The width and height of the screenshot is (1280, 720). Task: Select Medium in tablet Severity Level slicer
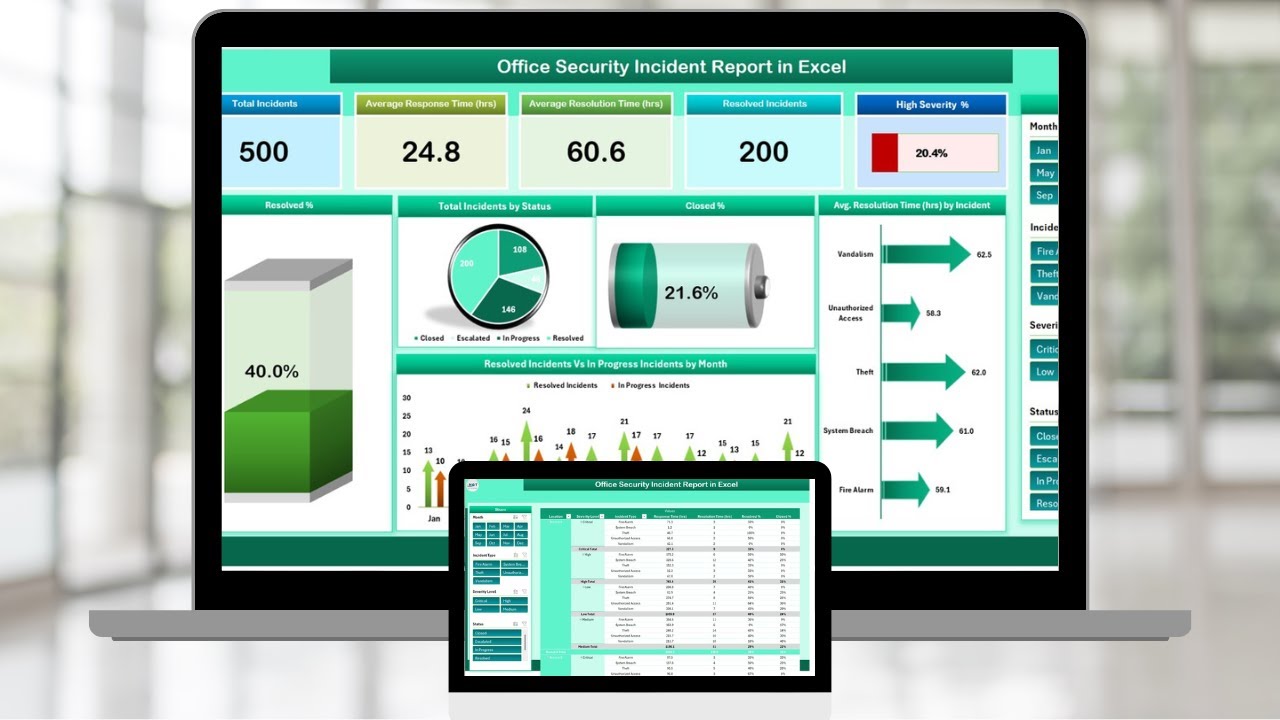pyautogui.click(x=514, y=609)
